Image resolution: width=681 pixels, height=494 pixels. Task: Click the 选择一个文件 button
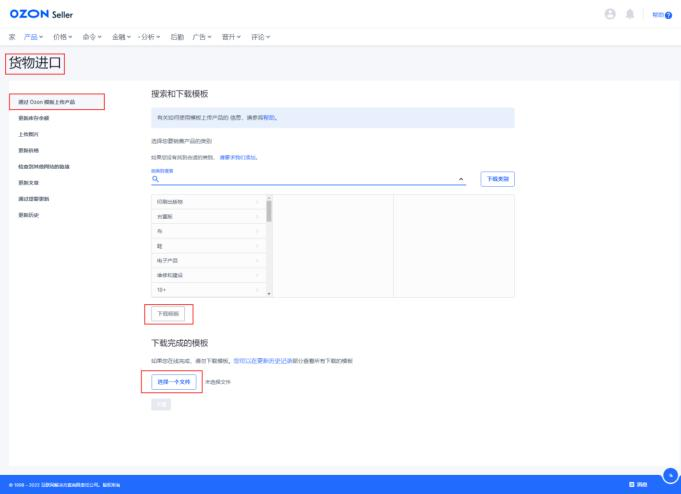click(x=174, y=382)
